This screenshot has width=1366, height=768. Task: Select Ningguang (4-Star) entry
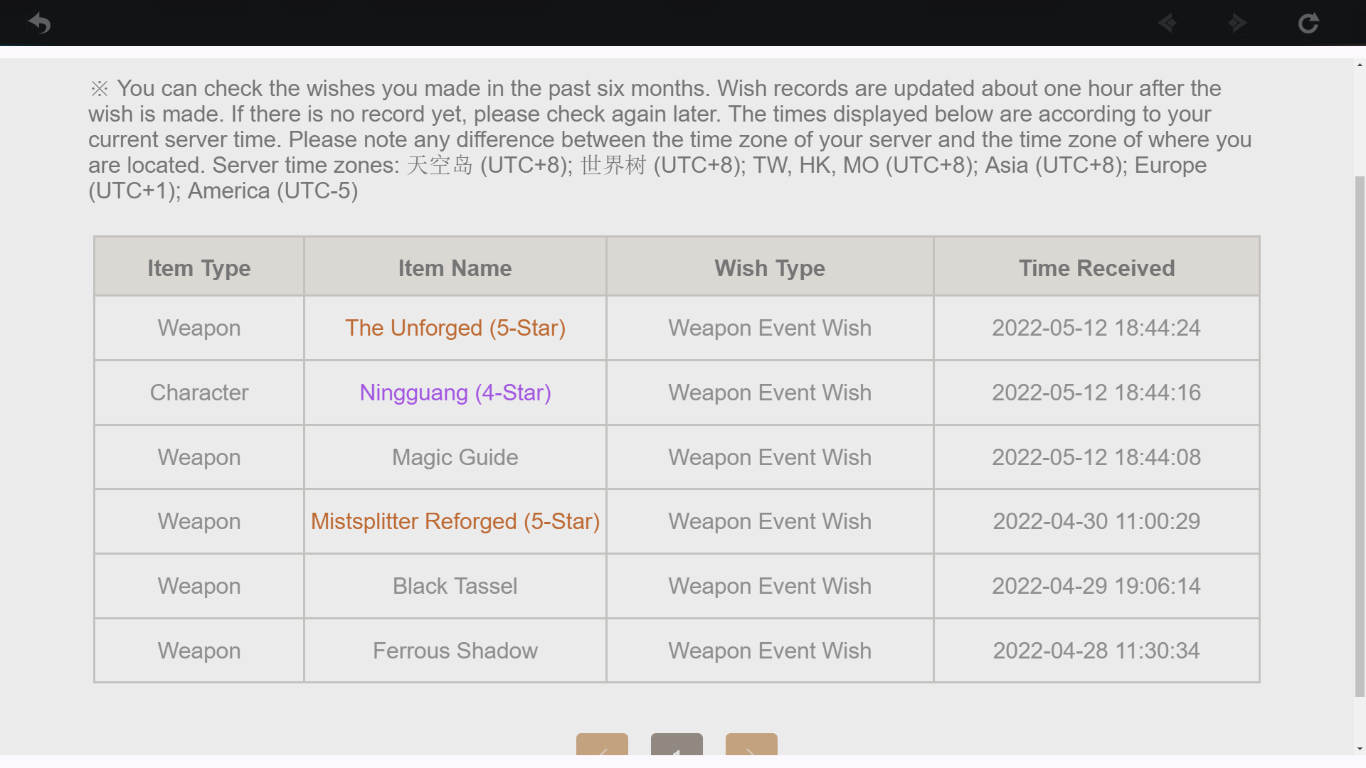pyautogui.click(x=455, y=393)
